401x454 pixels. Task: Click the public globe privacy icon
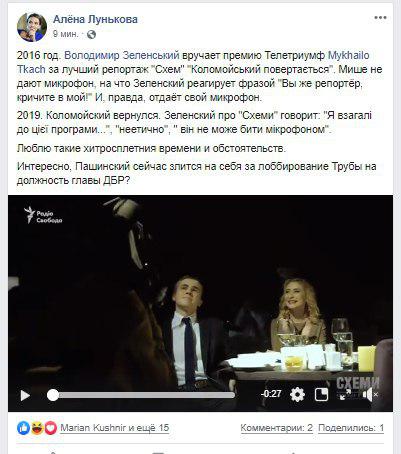(91, 34)
